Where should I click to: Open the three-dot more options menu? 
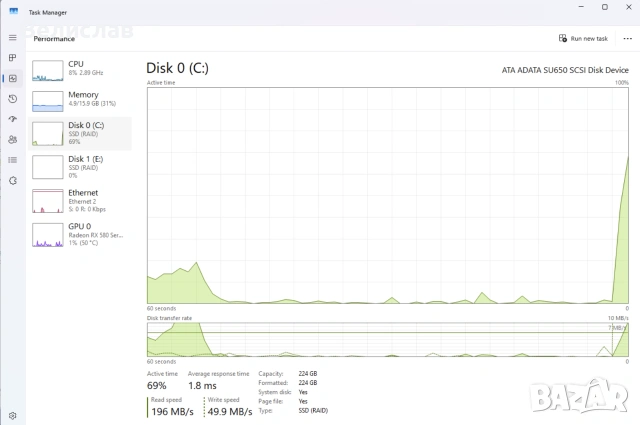pos(627,38)
